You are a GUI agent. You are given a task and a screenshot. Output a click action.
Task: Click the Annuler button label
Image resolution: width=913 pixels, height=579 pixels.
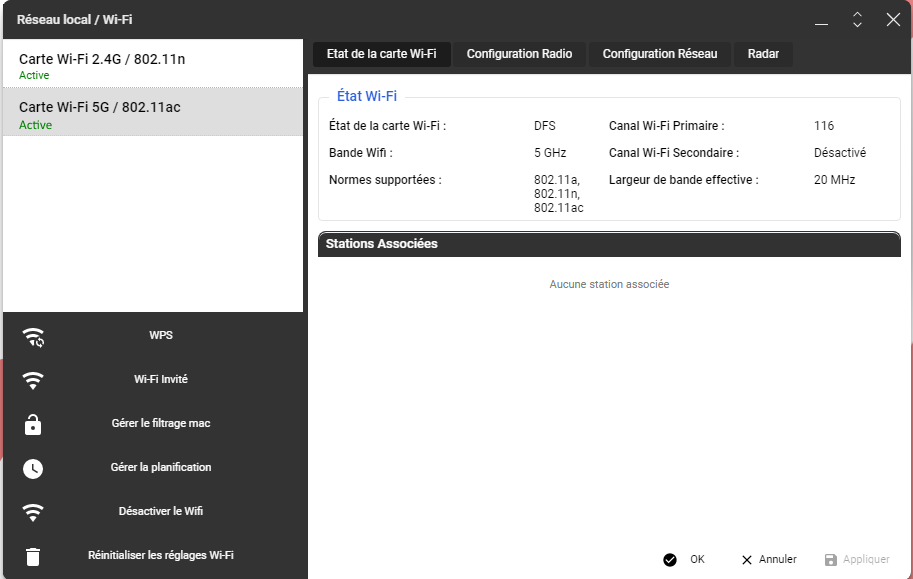(x=777, y=559)
